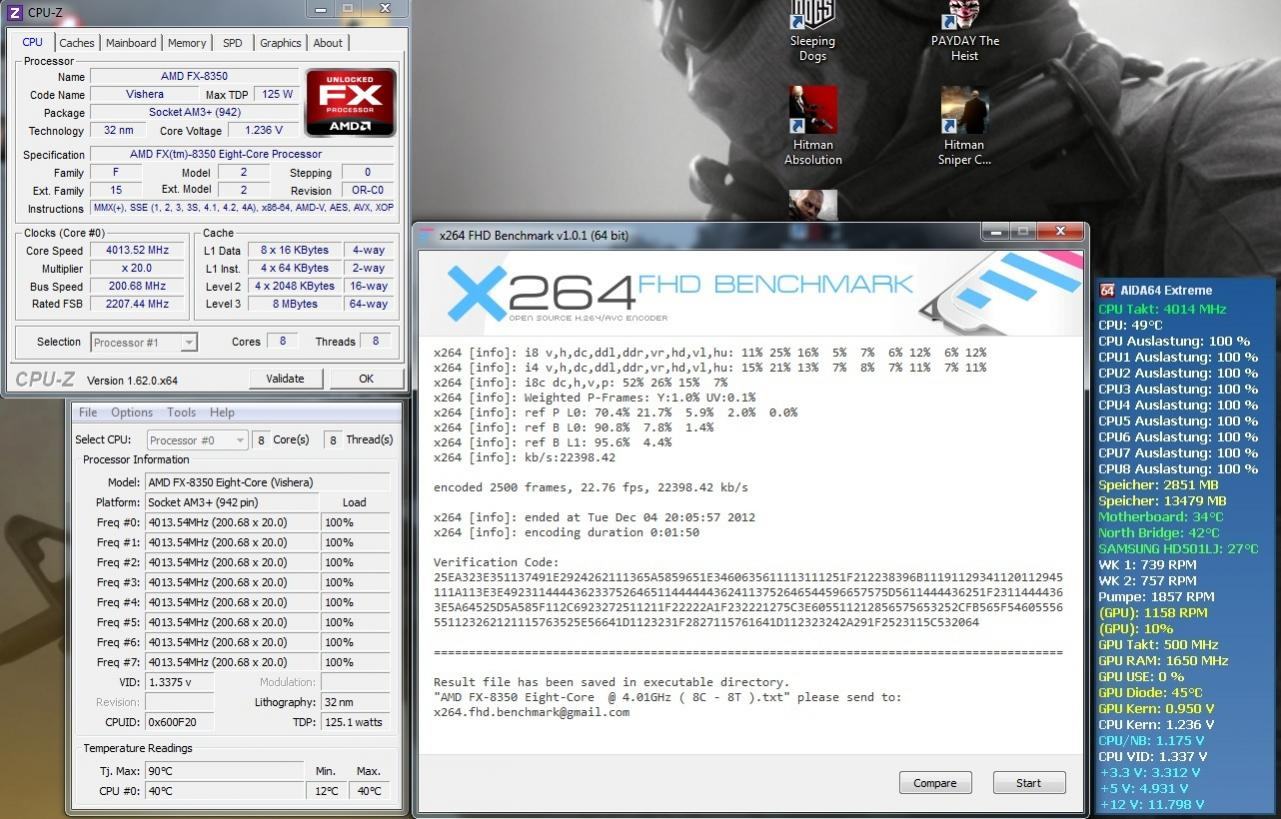Click the Instructions field in CPU-Z
Image resolution: width=1281 pixels, height=819 pixels.
(x=243, y=208)
